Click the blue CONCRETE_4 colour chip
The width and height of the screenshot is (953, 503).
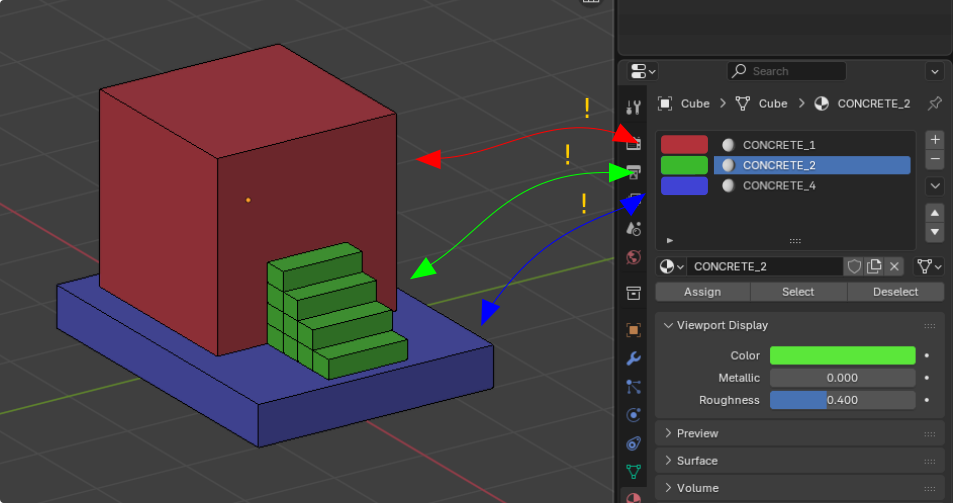[684, 186]
